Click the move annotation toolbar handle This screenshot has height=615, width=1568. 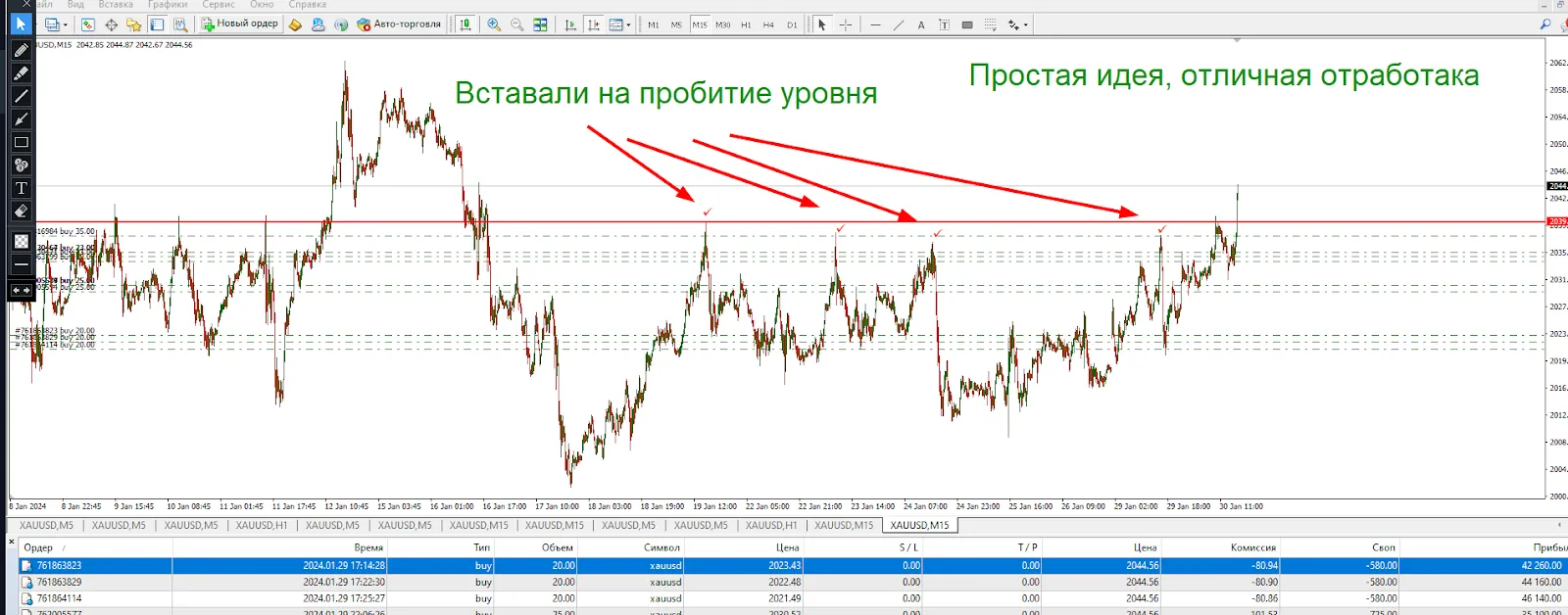(x=21, y=290)
